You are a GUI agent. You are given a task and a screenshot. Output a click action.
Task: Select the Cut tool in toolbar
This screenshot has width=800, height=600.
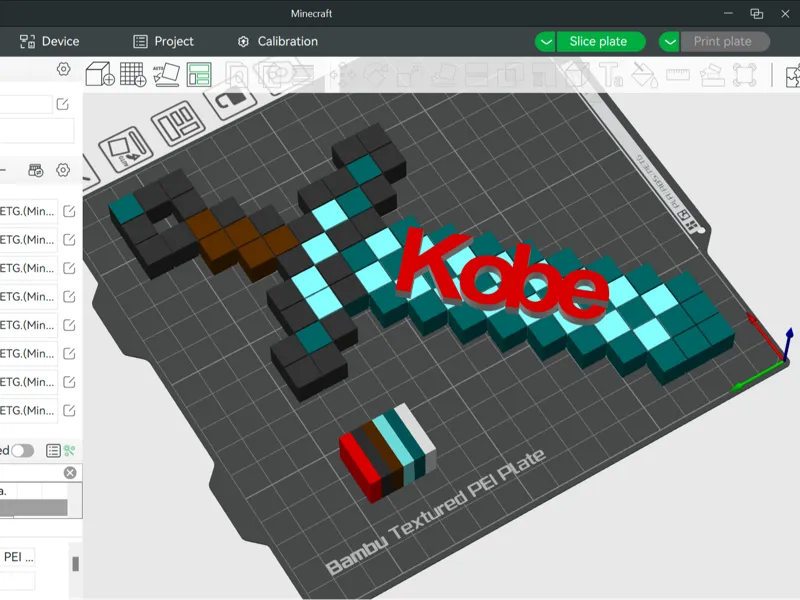pos(476,75)
